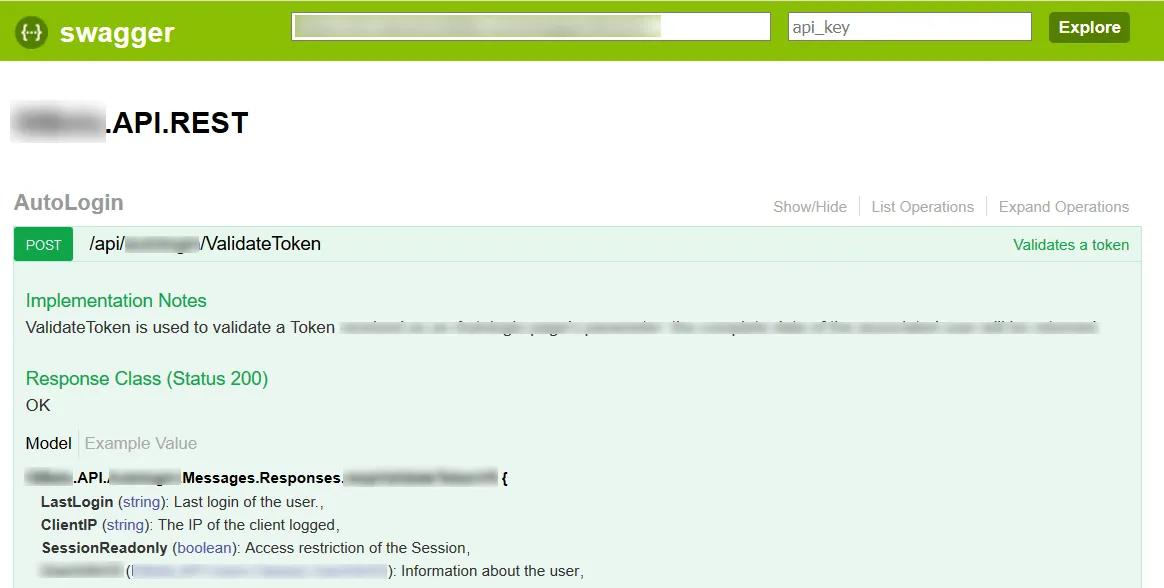Switch to the Example Value tab
The width and height of the screenshot is (1164, 588).
click(141, 443)
